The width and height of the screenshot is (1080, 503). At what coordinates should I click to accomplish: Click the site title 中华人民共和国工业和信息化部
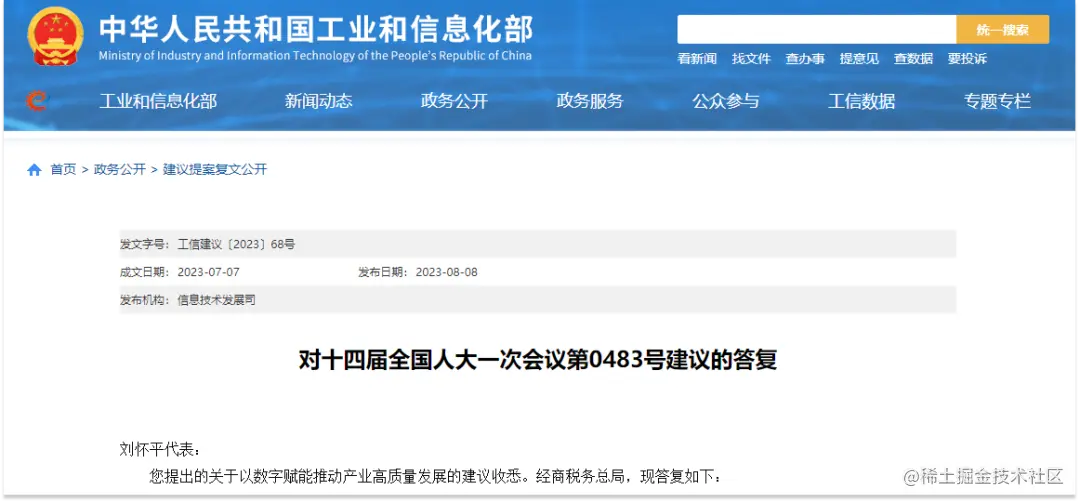pyautogui.click(x=316, y=29)
